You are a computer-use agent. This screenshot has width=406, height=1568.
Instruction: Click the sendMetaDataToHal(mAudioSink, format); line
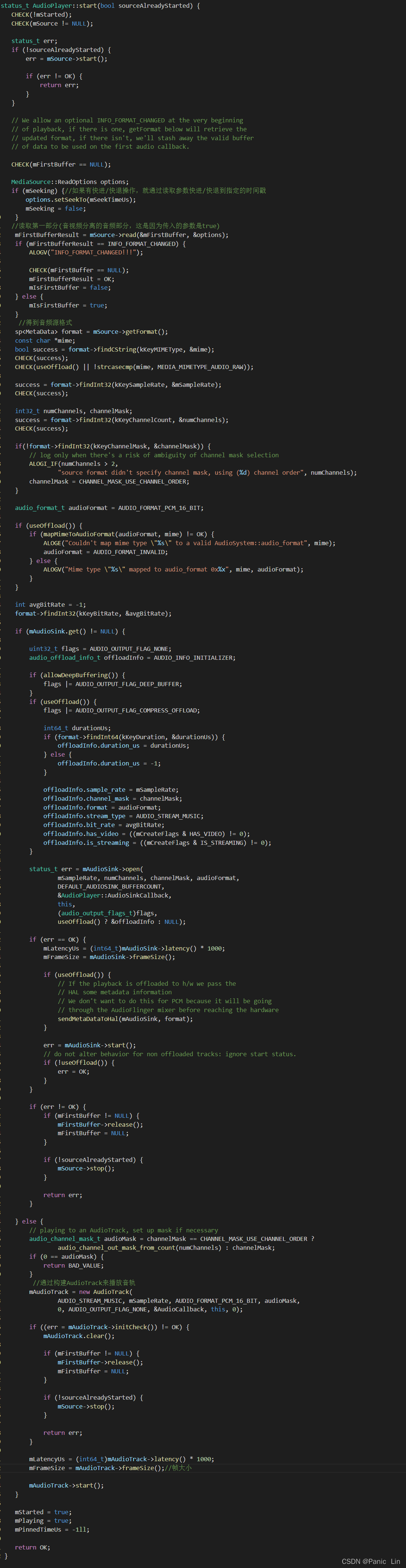click(125, 1019)
